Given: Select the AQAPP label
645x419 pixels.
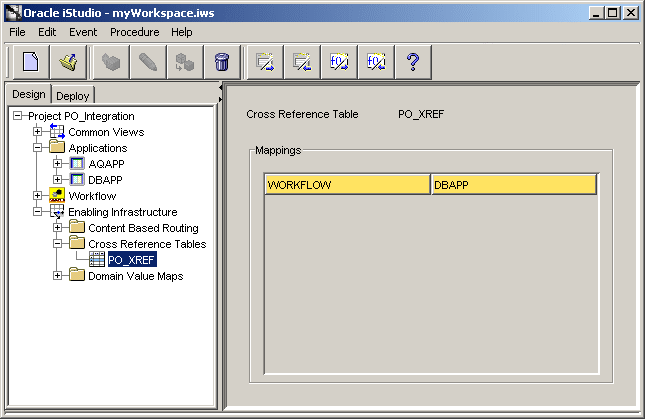Looking at the screenshot, I should pyautogui.click(x=107, y=164).
